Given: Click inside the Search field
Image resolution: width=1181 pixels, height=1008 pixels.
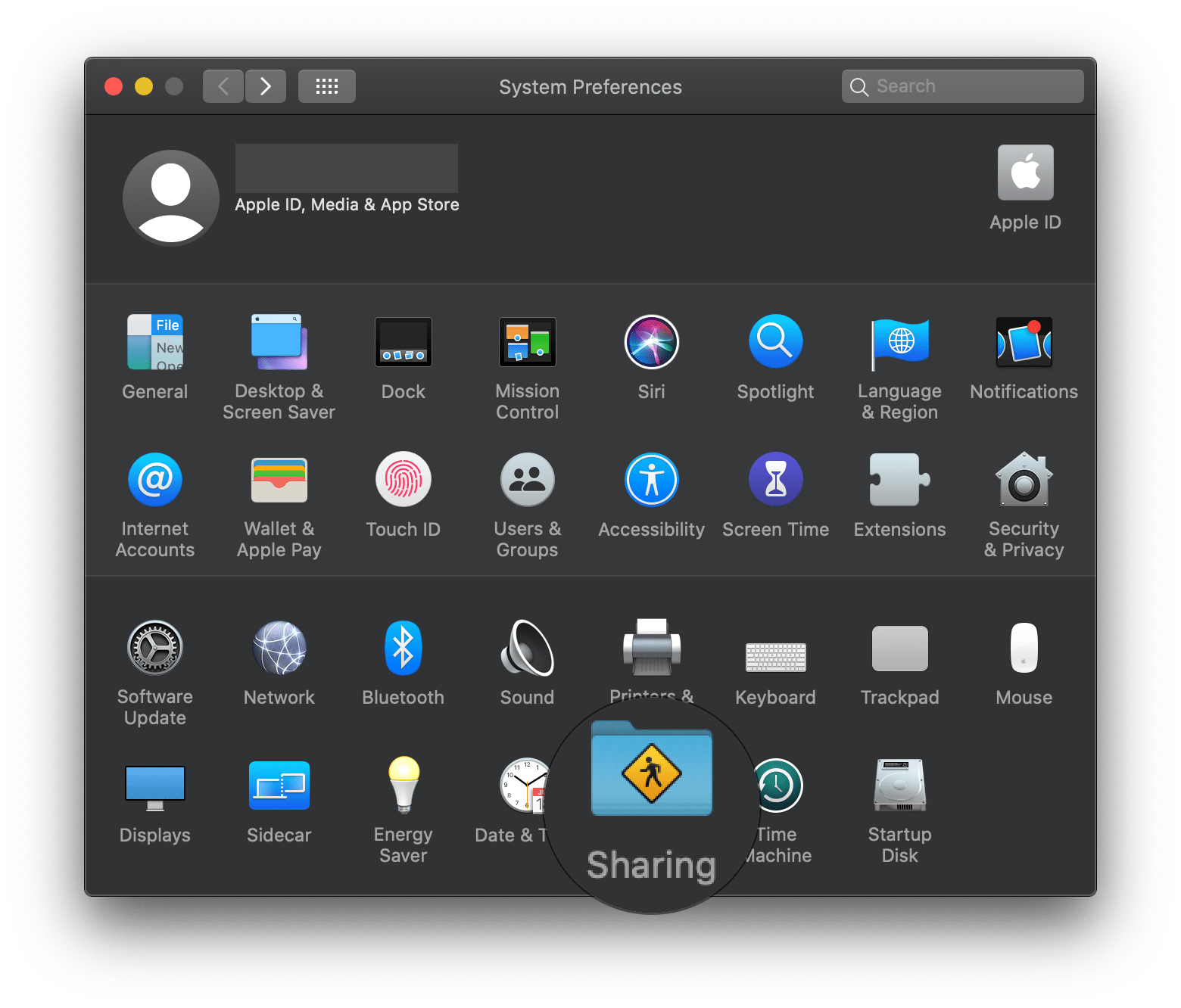Looking at the screenshot, I should click(961, 86).
